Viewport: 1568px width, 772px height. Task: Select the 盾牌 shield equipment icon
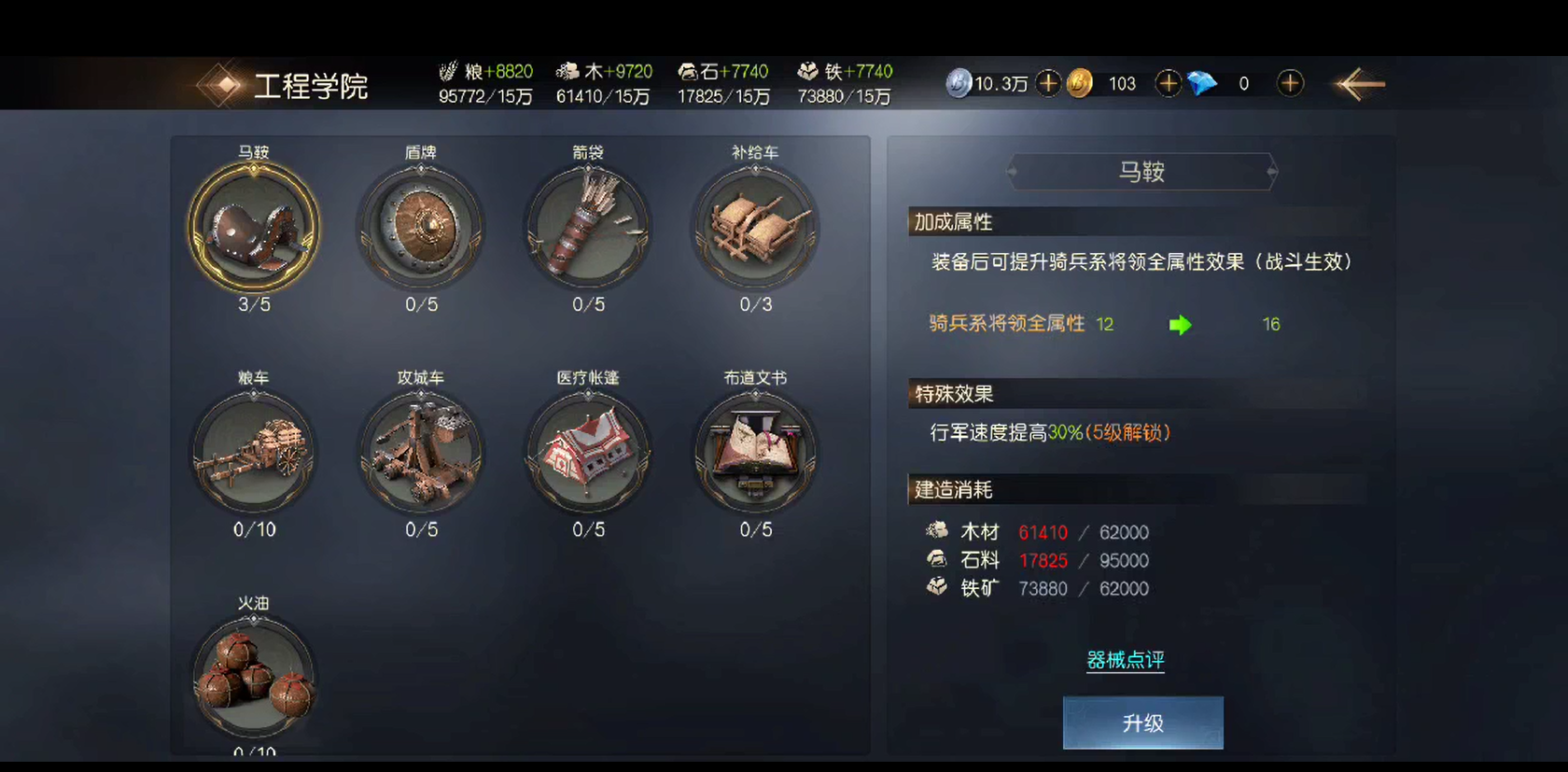(421, 228)
